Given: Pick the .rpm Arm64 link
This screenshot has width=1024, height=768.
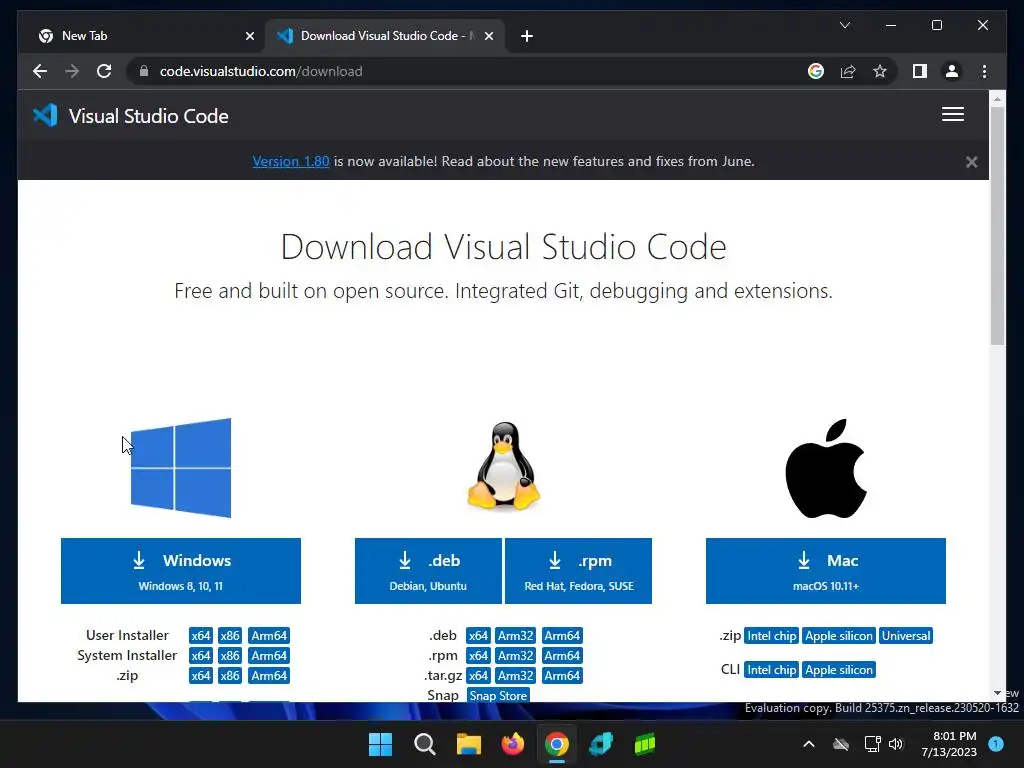Looking at the screenshot, I should [562, 656].
